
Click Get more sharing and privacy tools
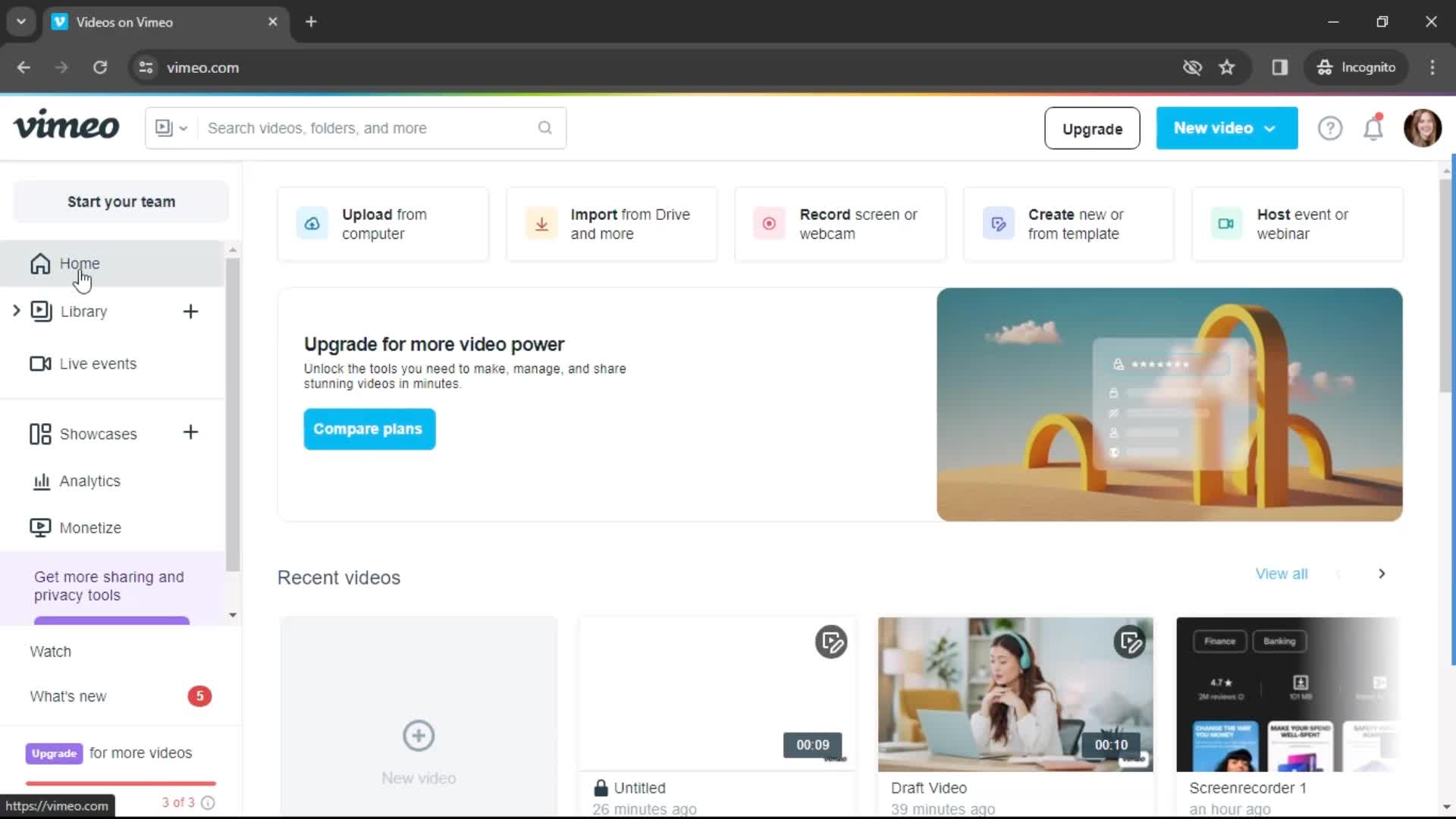tap(109, 586)
